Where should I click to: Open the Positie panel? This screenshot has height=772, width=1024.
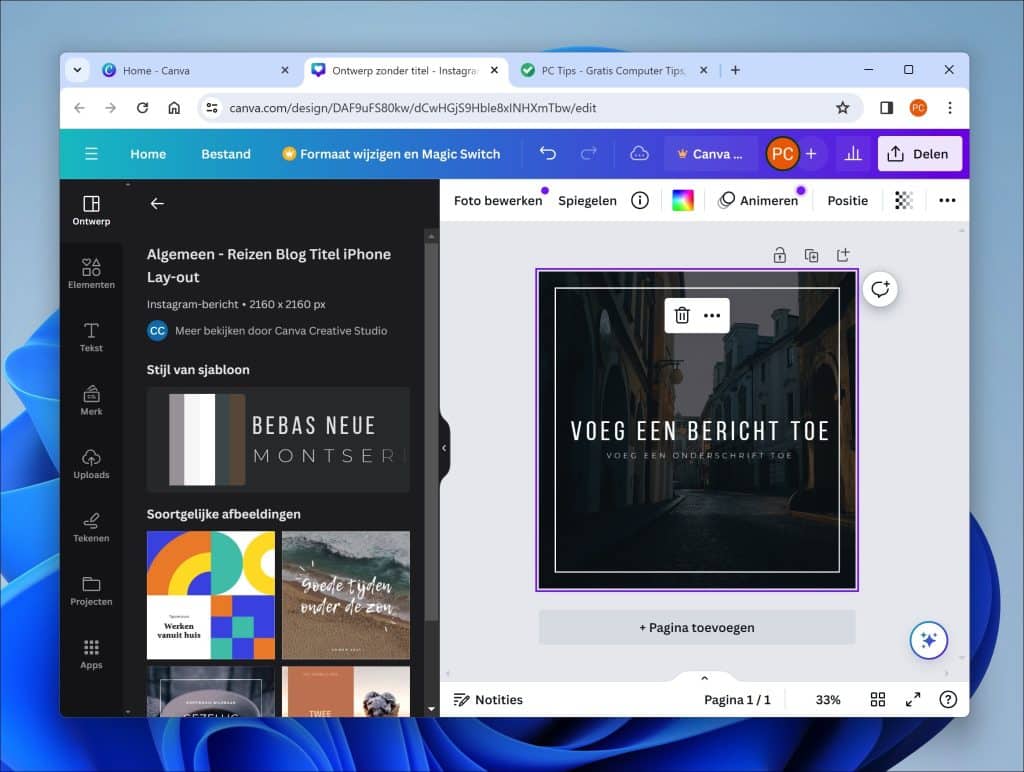click(848, 201)
